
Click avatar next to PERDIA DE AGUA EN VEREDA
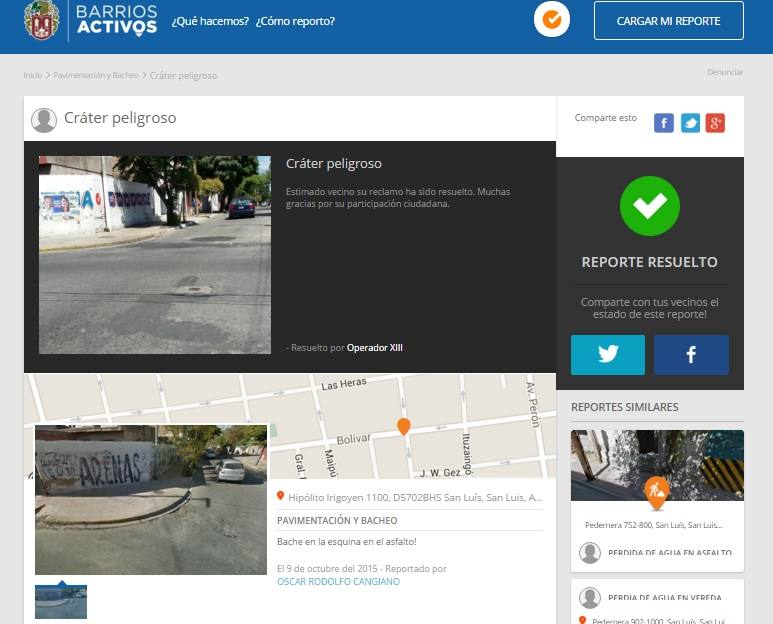coord(590,598)
